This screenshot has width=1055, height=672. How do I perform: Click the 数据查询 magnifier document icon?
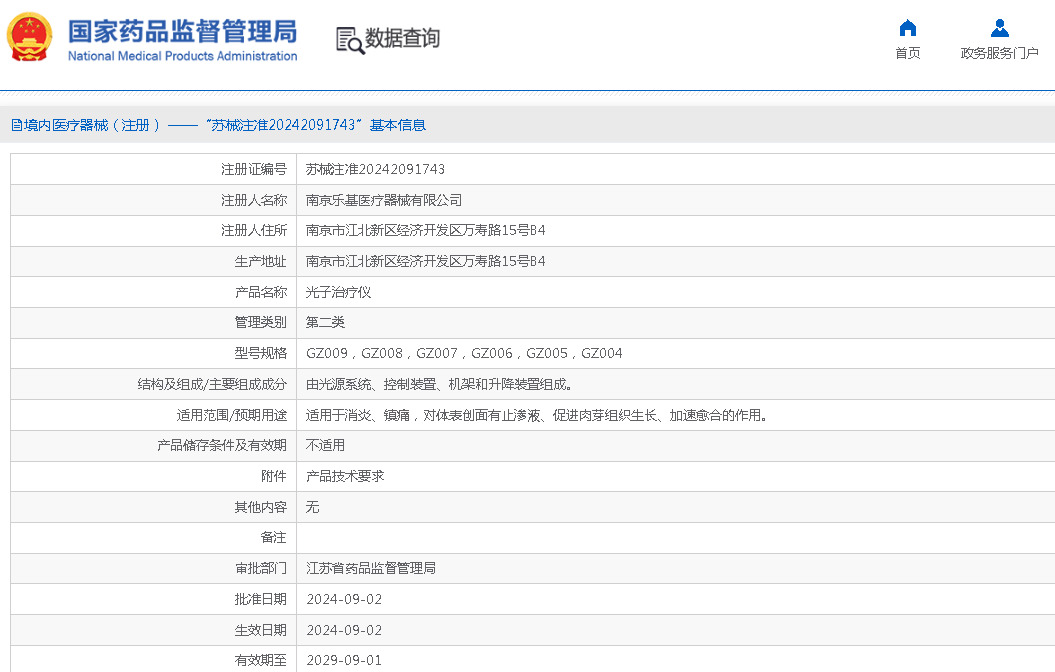(x=349, y=39)
